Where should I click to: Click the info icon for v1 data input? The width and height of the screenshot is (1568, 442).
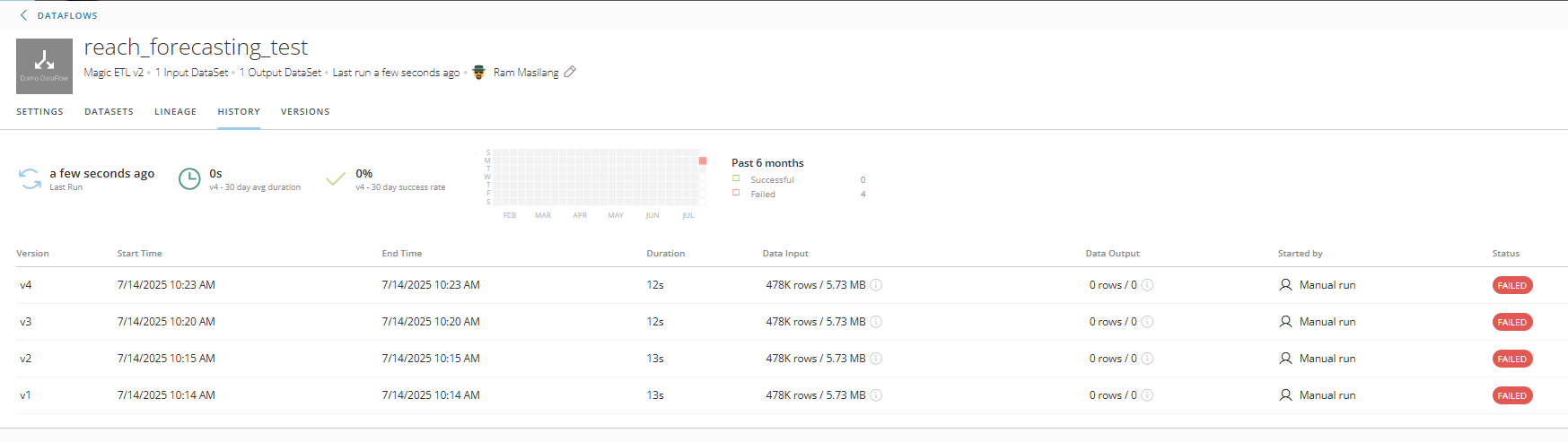[876, 395]
